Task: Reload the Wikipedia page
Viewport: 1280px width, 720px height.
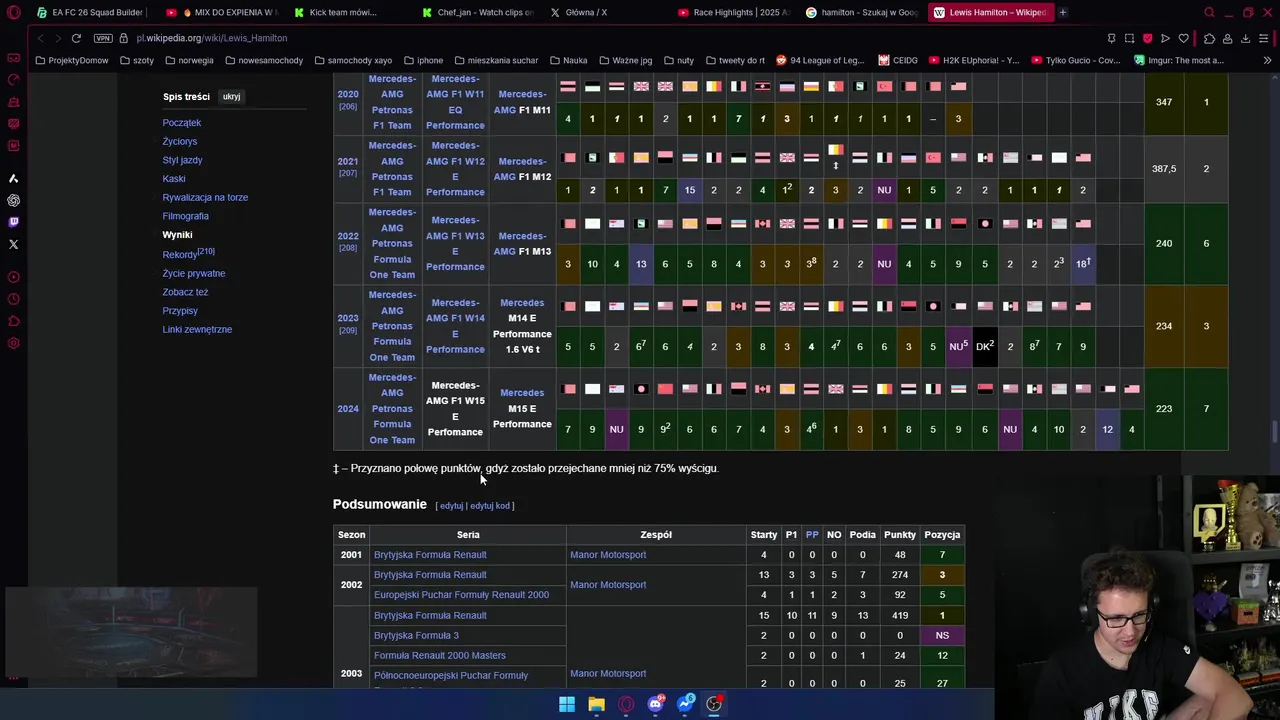Action: point(76,38)
